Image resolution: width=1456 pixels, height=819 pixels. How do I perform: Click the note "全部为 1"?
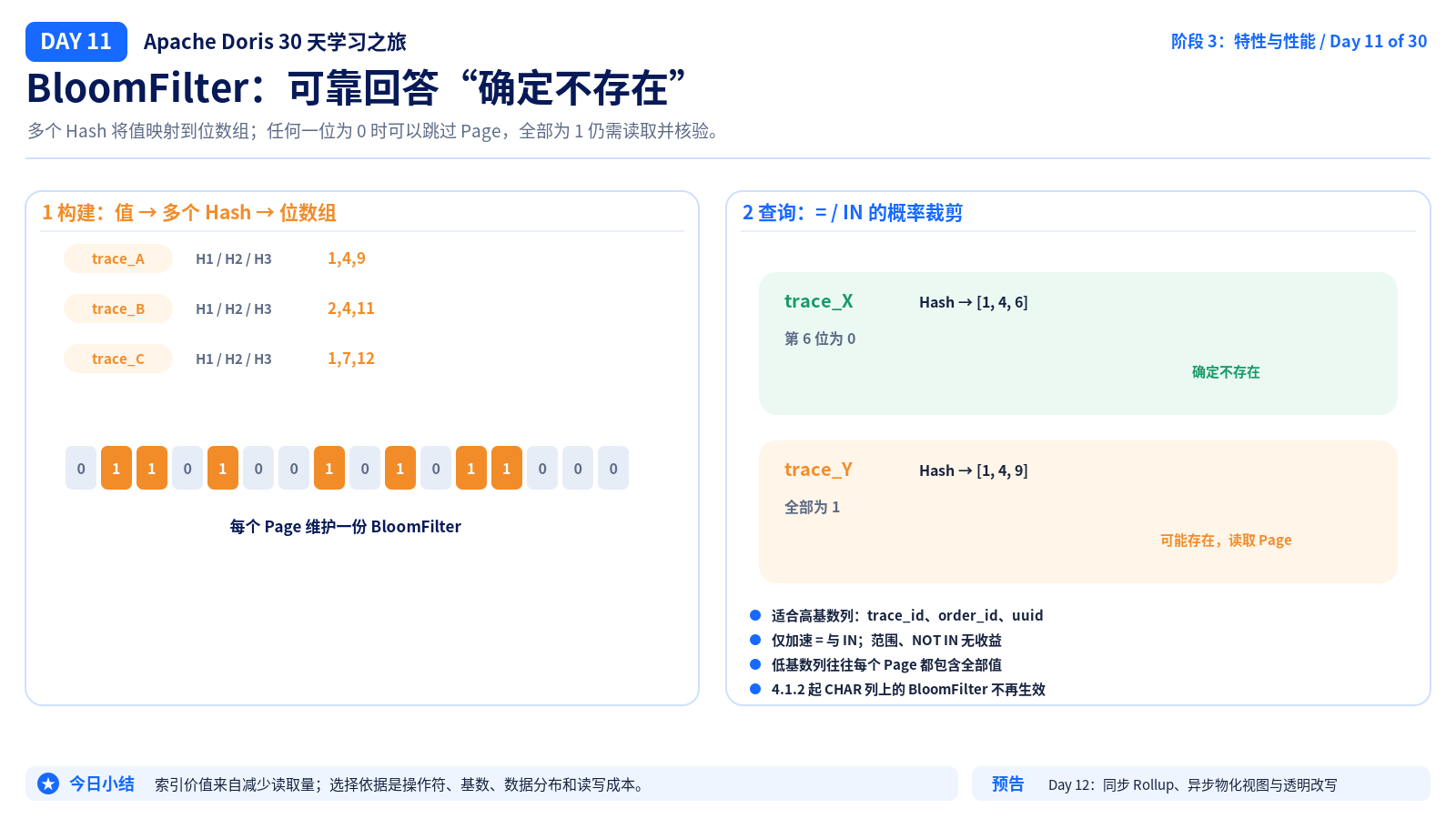[x=813, y=507]
